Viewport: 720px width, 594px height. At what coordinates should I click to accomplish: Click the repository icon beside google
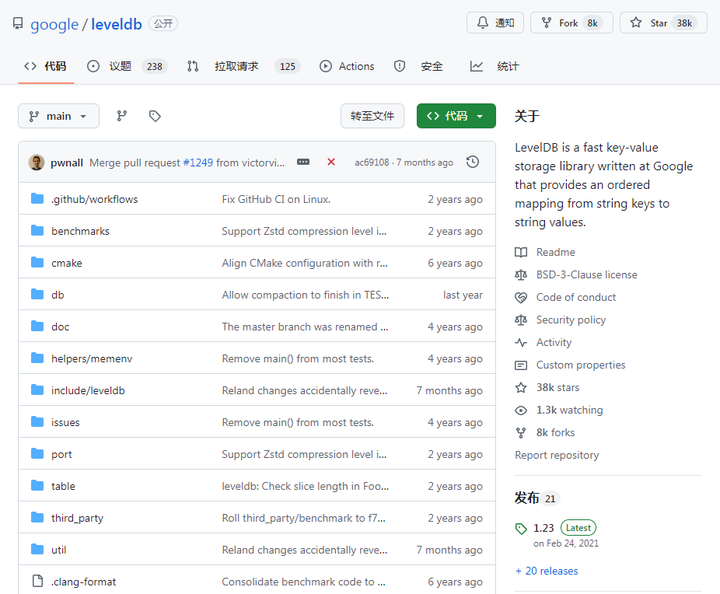tap(18, 23)
